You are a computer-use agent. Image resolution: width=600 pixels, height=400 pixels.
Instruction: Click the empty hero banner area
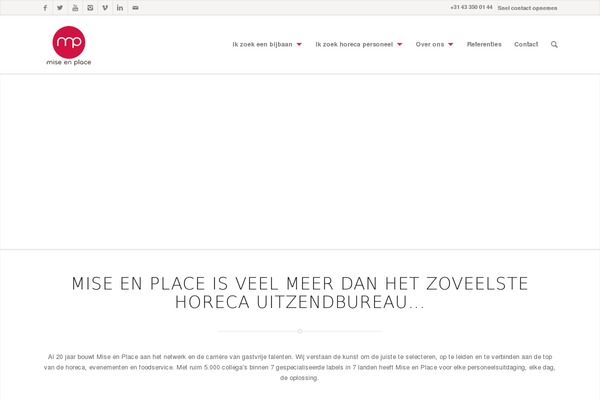coord(300,162)
